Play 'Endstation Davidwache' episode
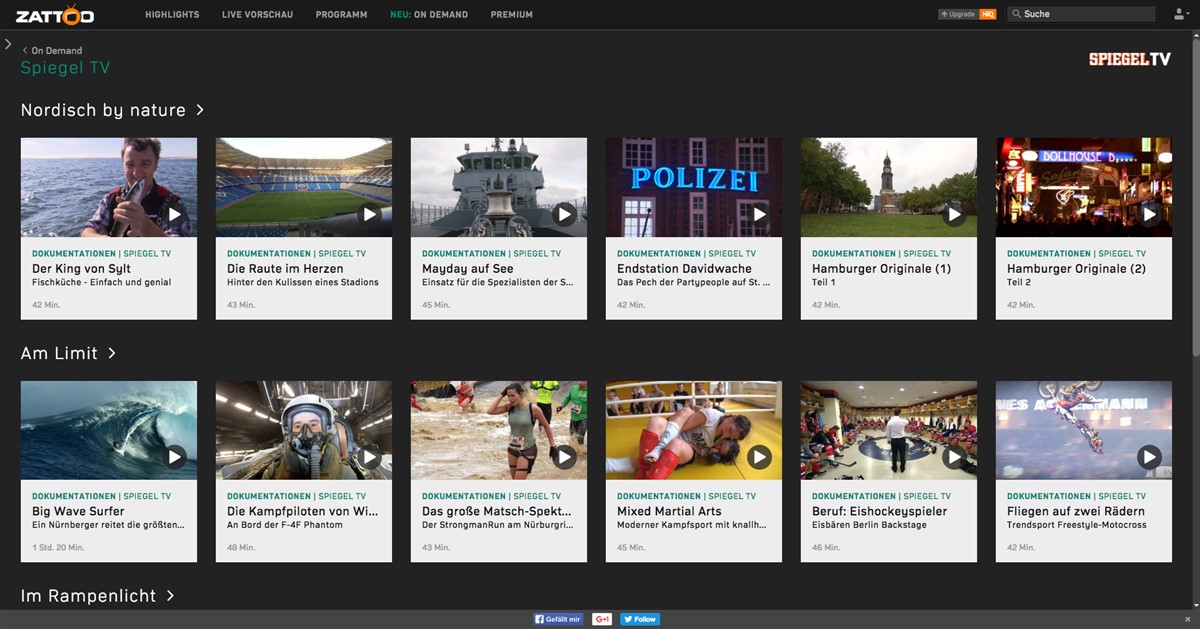The height and width of the screenshot is (629, 1200). [760, 214]
